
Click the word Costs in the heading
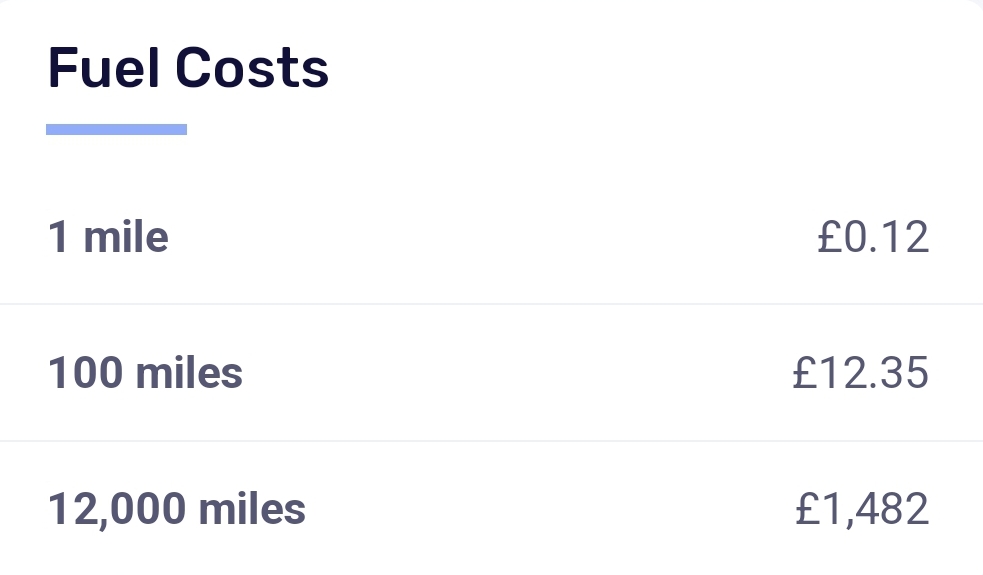coord(252,68)
